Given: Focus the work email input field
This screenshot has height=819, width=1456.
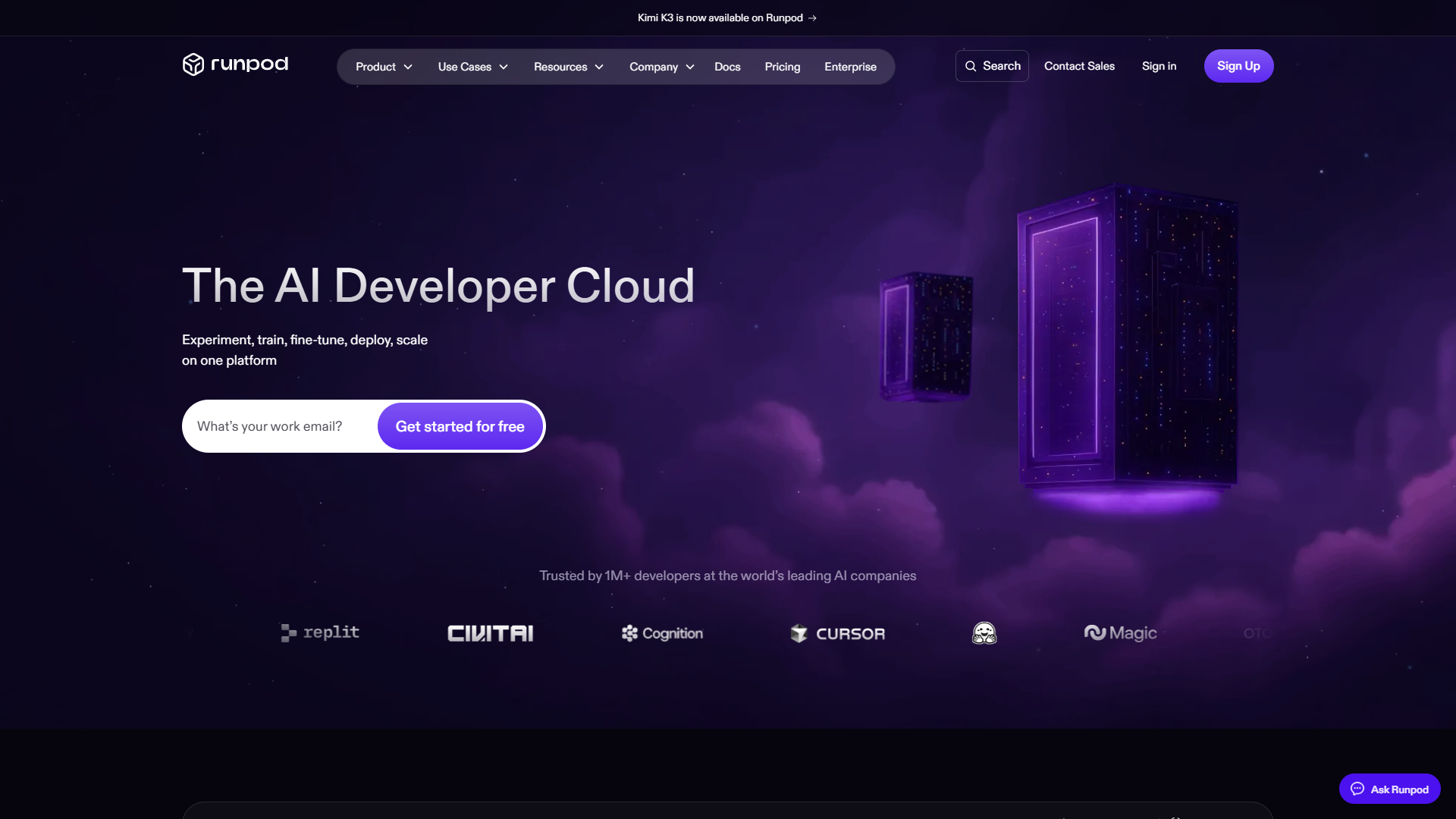Looking at the screenshot, I should click(x=280, y=426).
